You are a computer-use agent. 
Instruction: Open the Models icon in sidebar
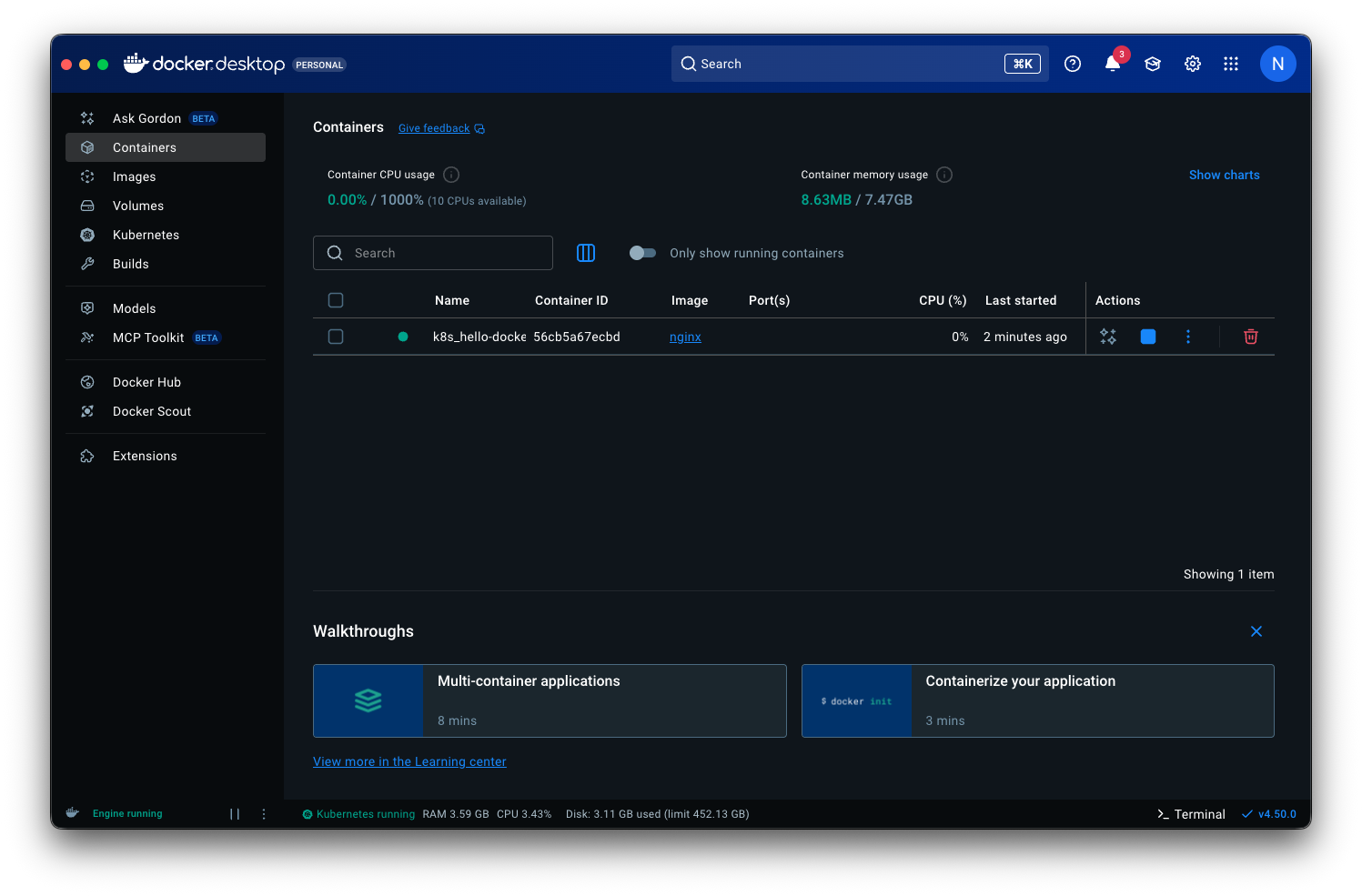pyautogui.click(x=87, y=308)
